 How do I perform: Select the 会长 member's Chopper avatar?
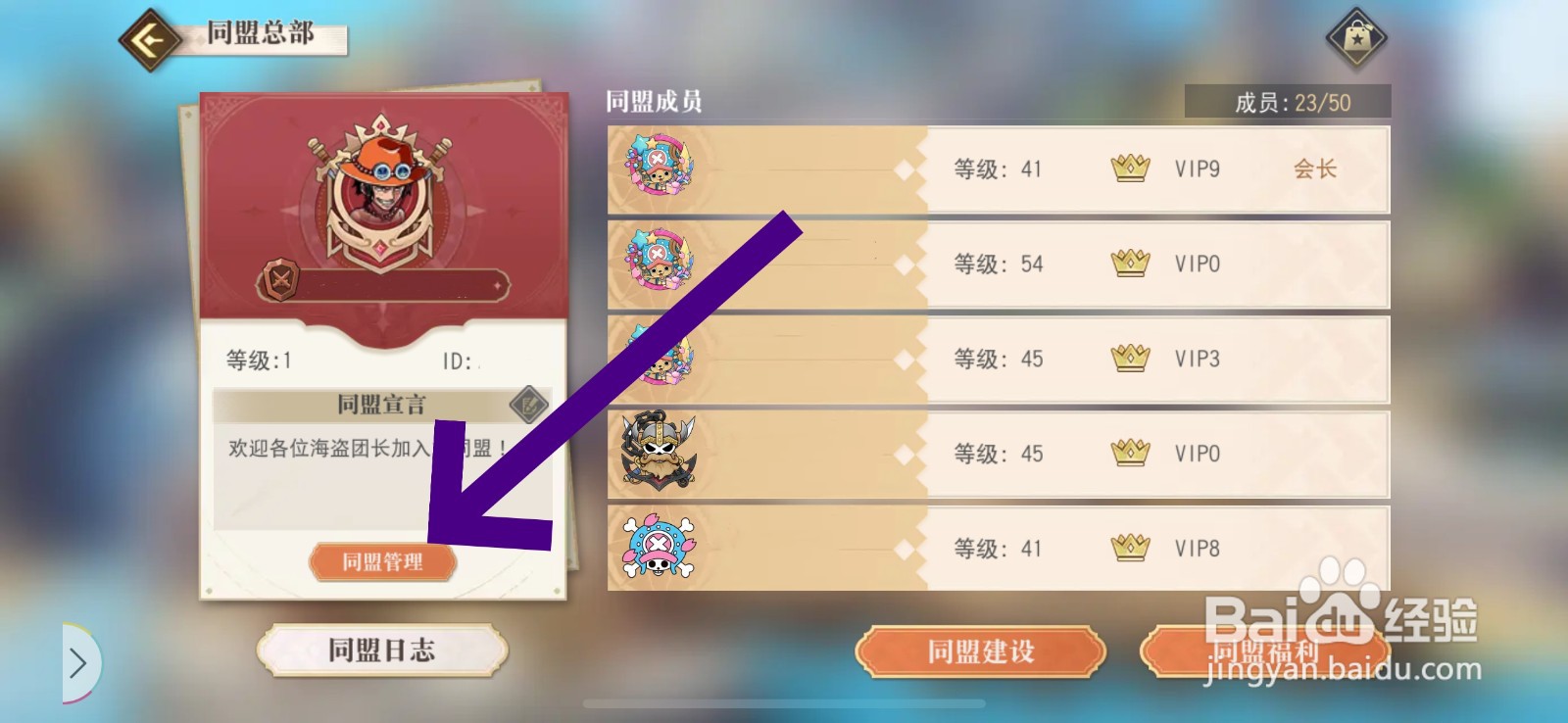(x=659, y=168)
